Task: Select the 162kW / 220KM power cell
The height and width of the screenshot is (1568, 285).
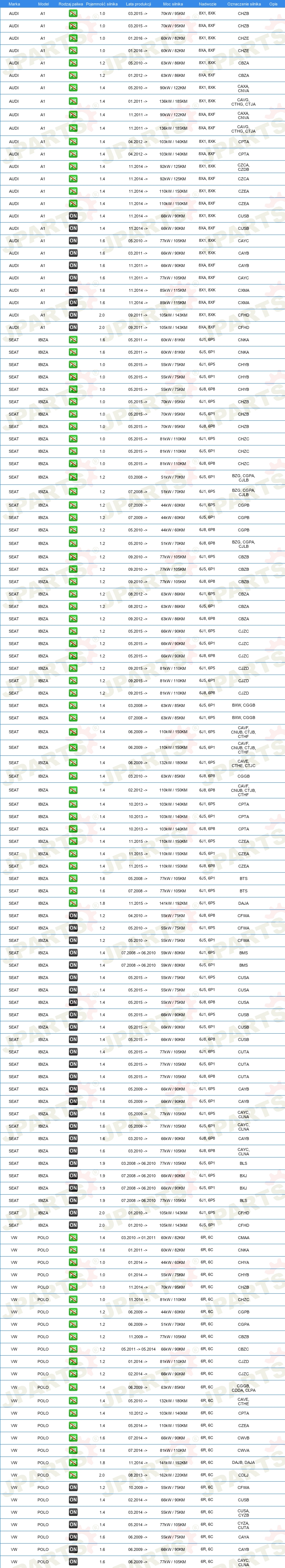Action: coord(173,1475)
